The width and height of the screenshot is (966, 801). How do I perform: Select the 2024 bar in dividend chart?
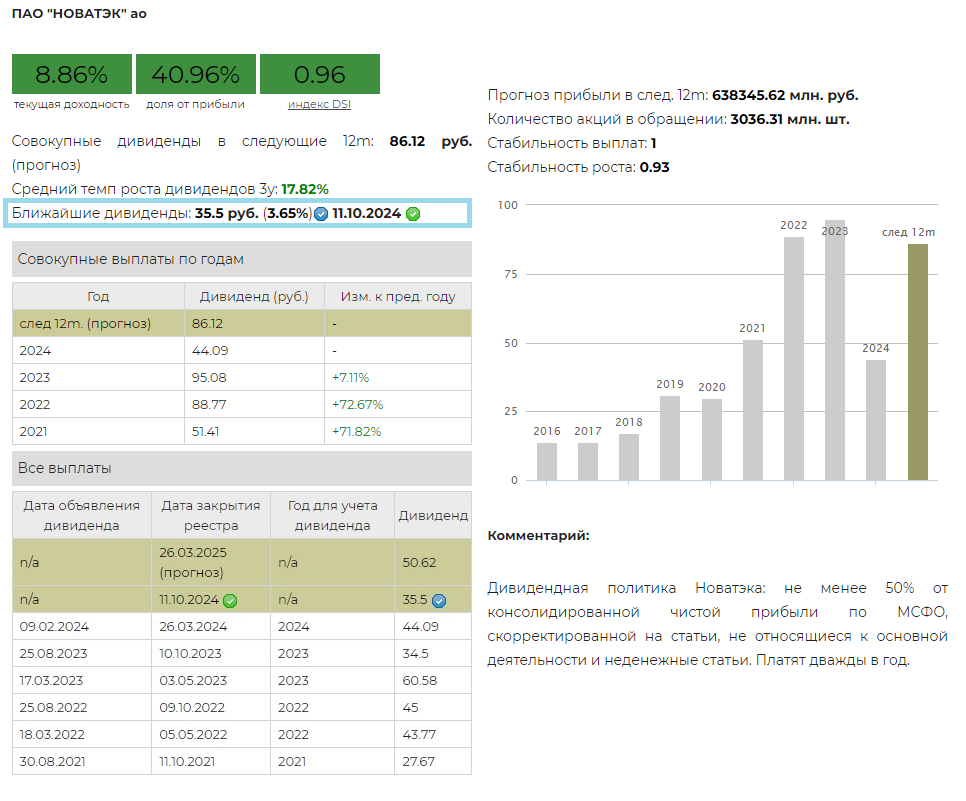(x=876, y=420)
